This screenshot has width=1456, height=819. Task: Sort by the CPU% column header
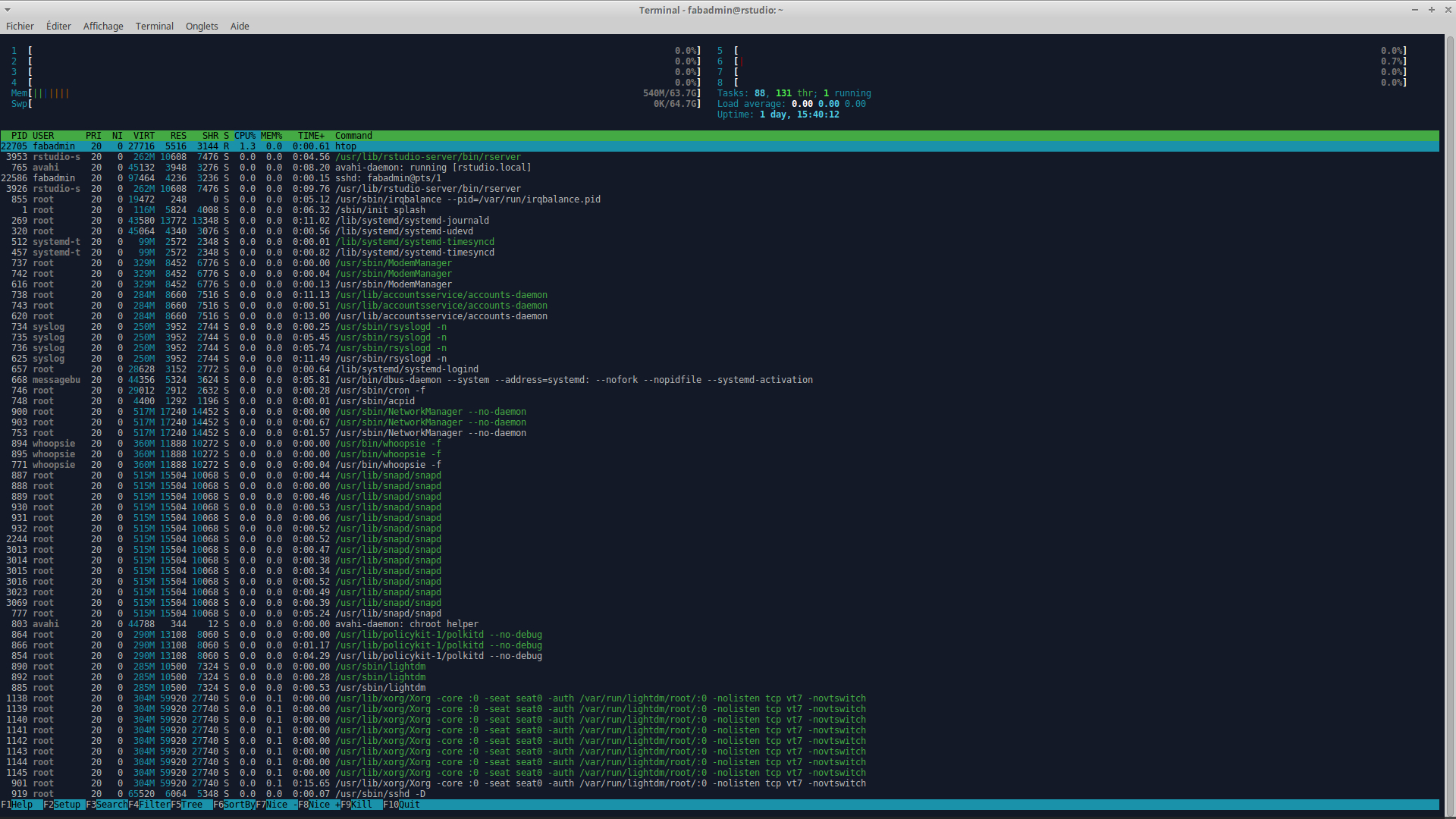pyautogui.click(x=244, y=136)
